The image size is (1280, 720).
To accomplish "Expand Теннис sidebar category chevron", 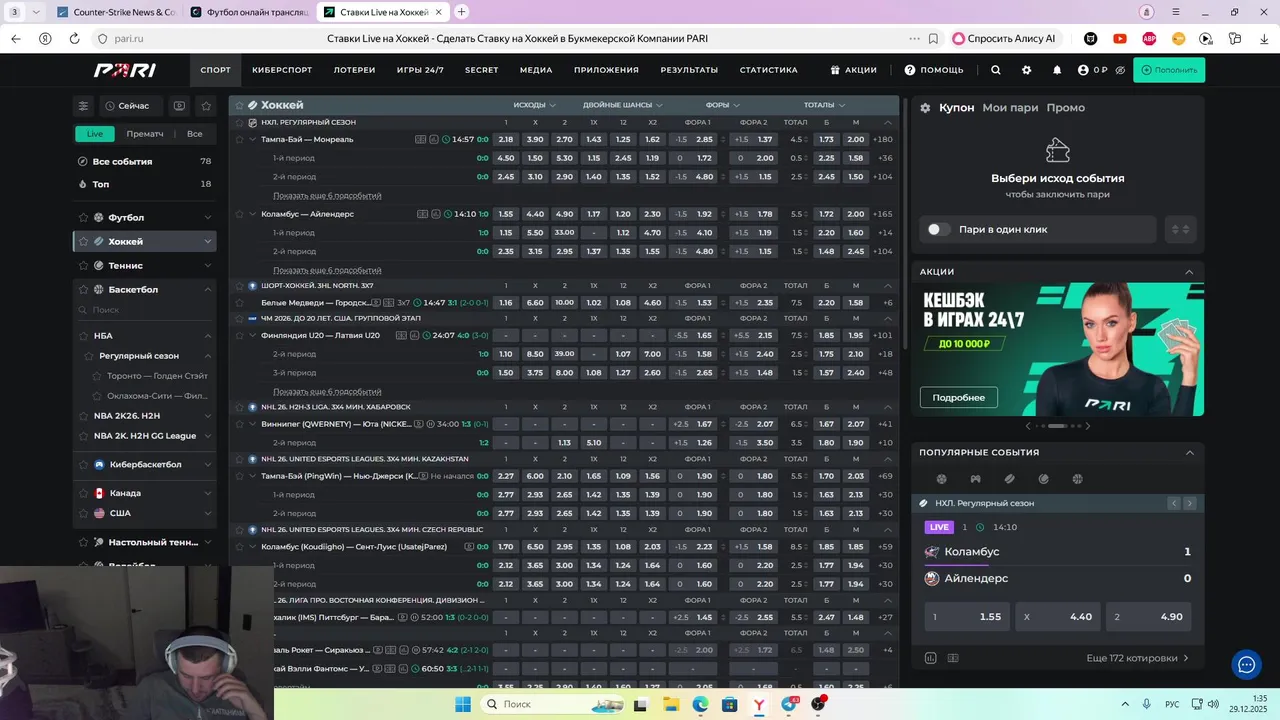I will coord(208,266).
